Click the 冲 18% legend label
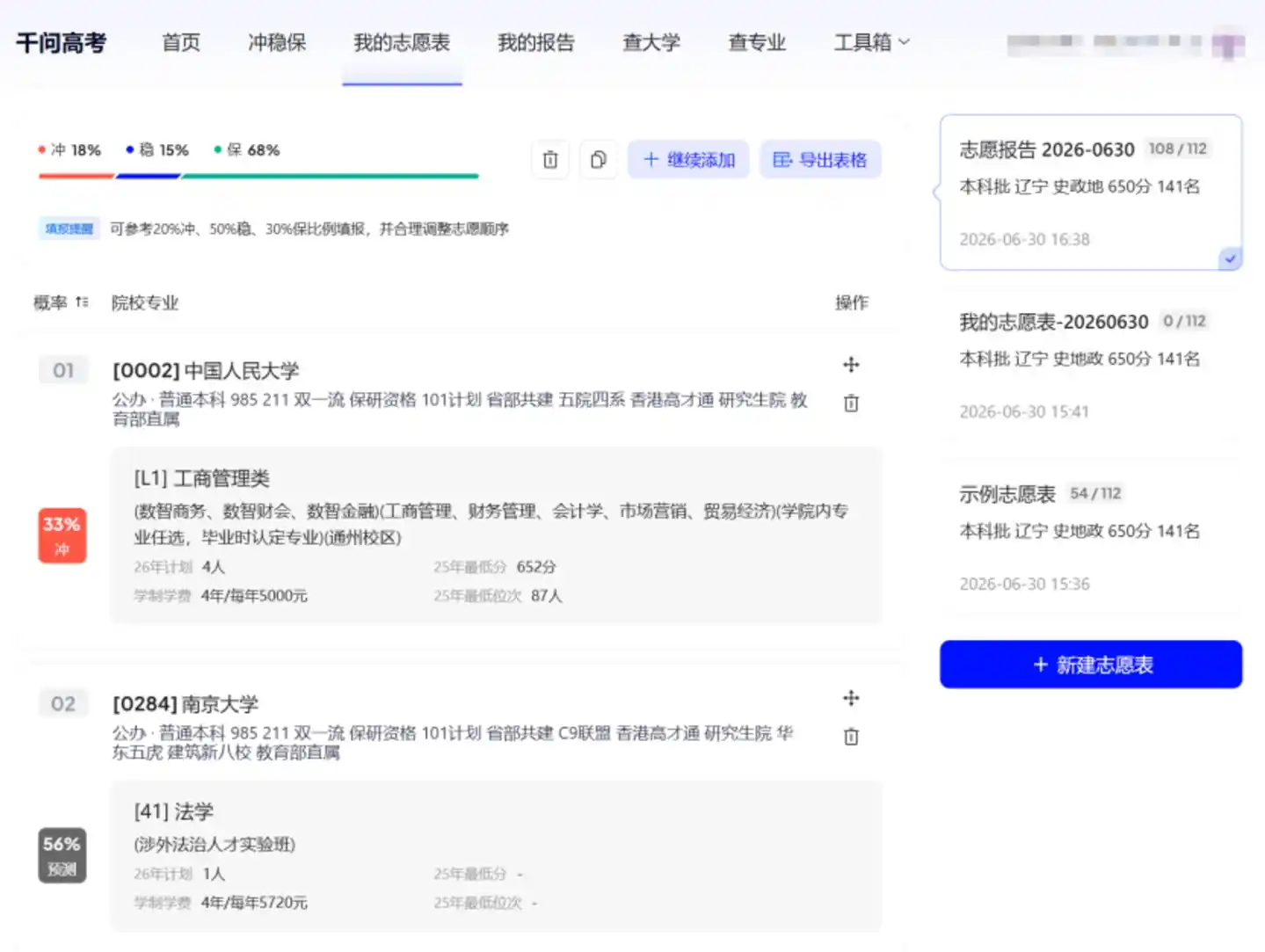Viewport: 1265px width, 952px height. (69, 150)
